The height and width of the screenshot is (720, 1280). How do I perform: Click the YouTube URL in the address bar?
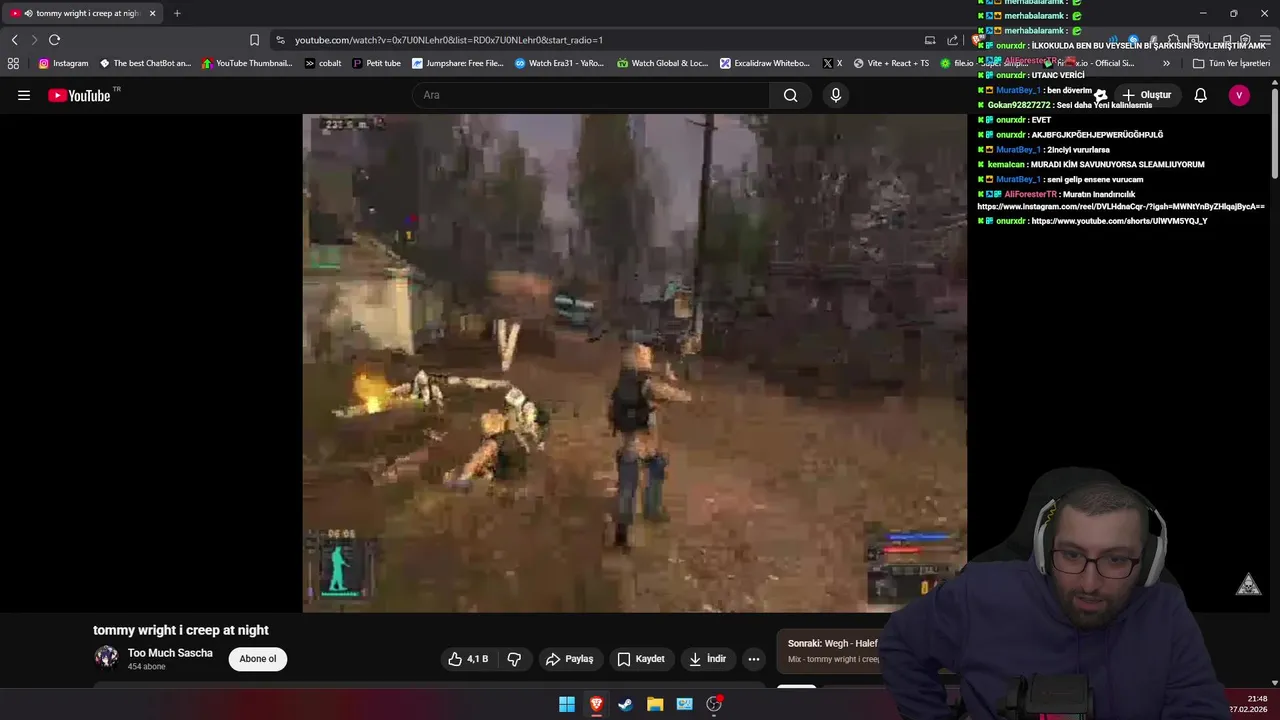click(449, 40)
